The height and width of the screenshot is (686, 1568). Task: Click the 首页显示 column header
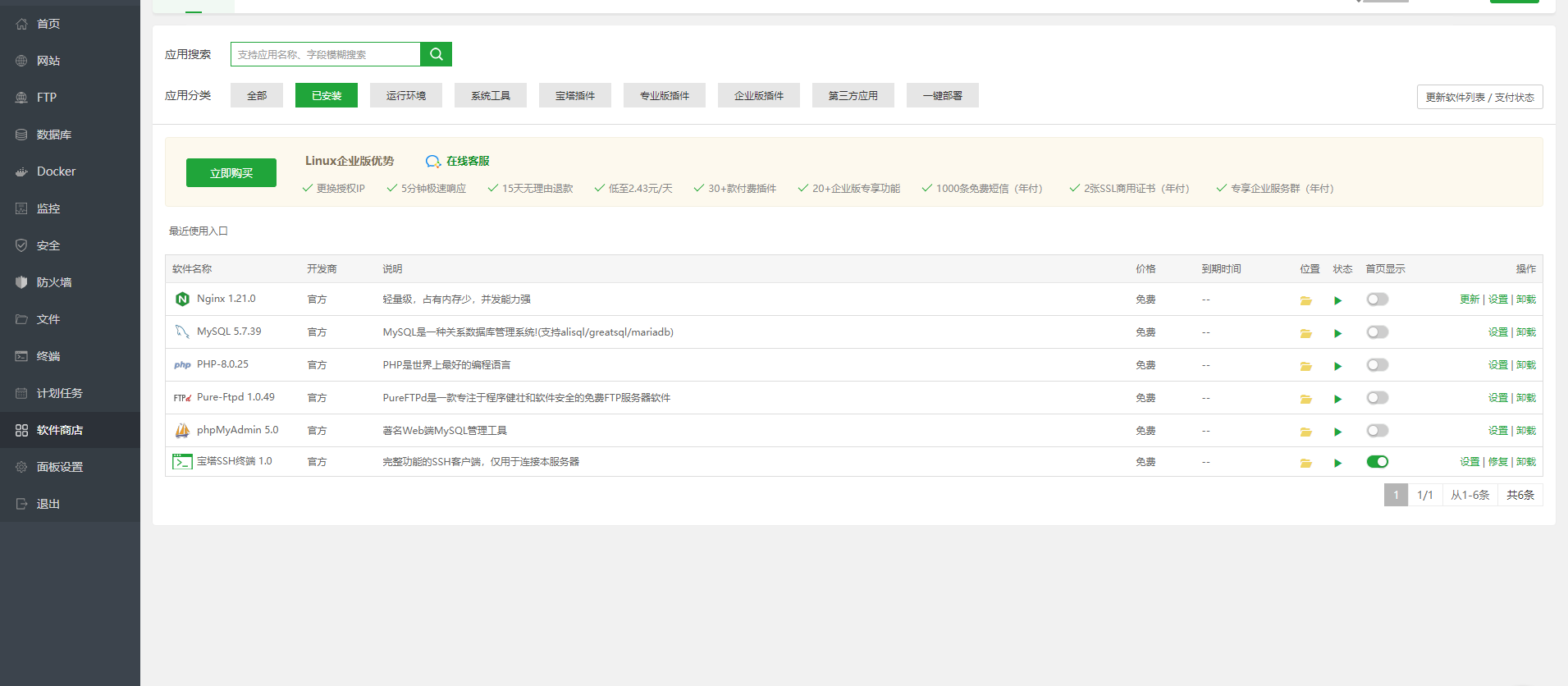1385,269
